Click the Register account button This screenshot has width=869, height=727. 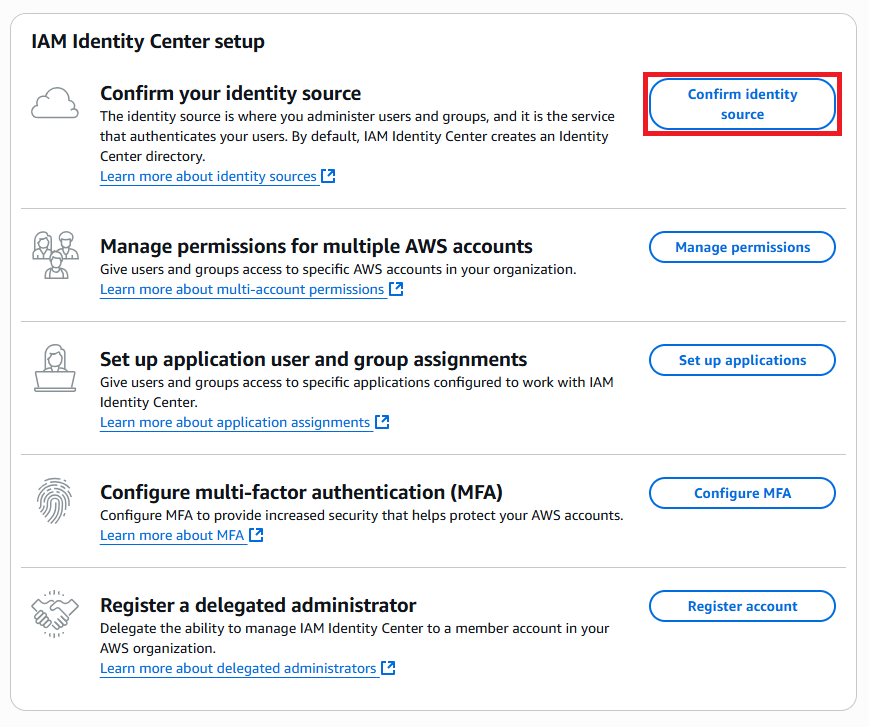tap(742, 606)
